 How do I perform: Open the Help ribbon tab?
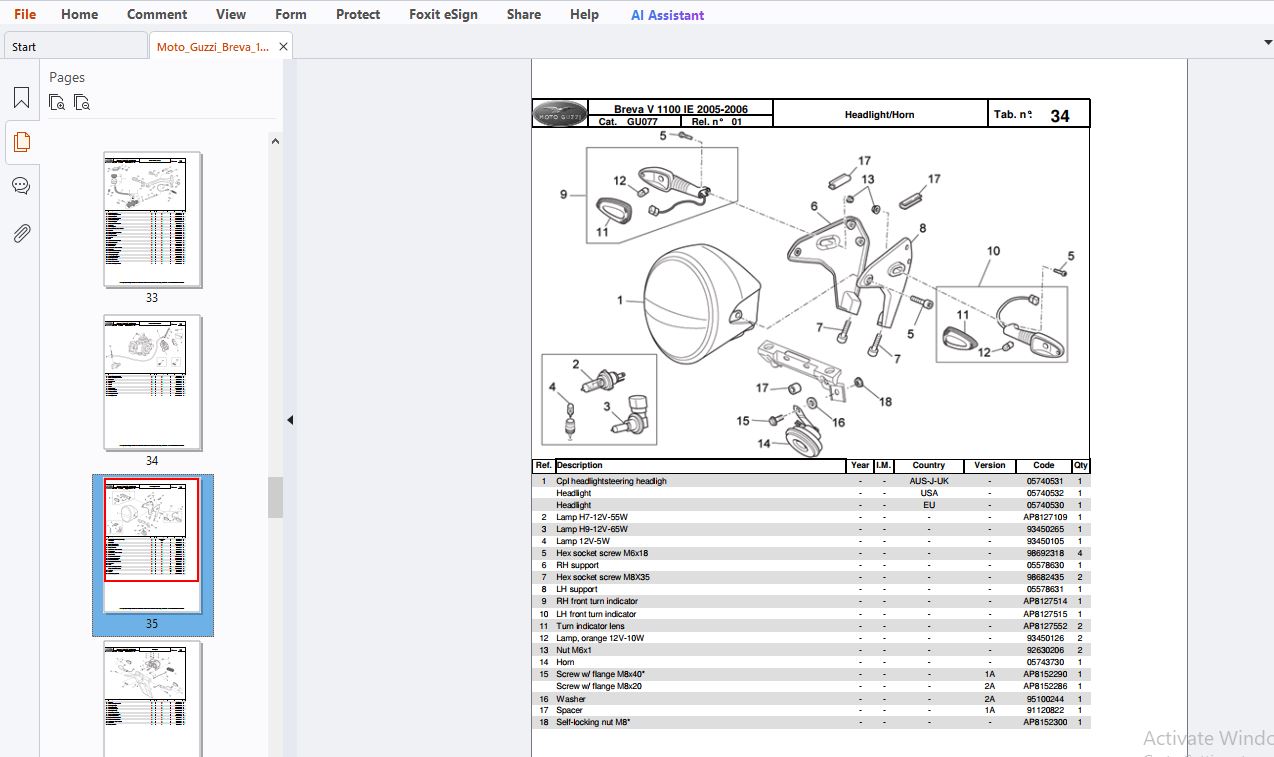coord(584,14)
